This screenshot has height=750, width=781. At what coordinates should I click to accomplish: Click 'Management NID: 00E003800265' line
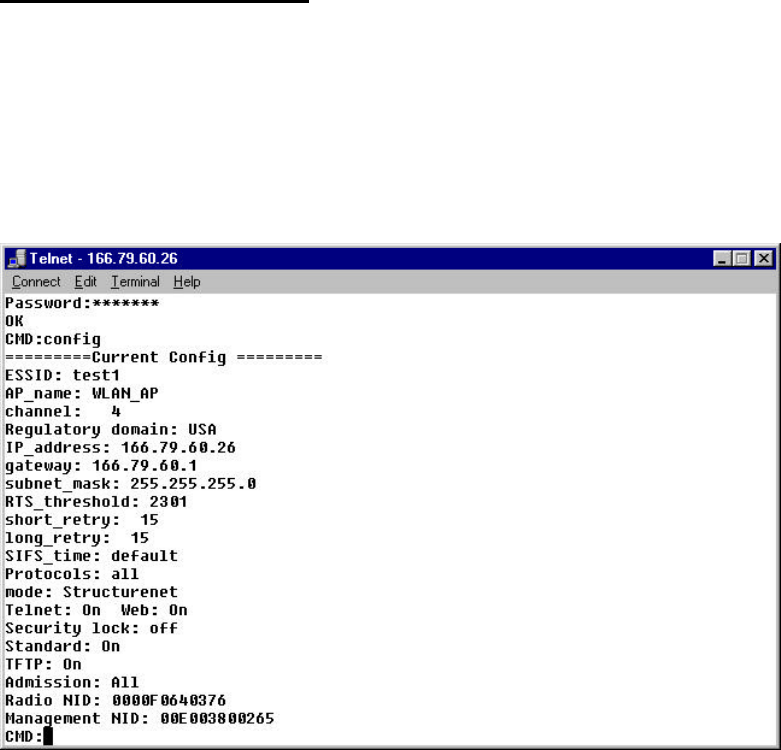(x=139, y=719)
